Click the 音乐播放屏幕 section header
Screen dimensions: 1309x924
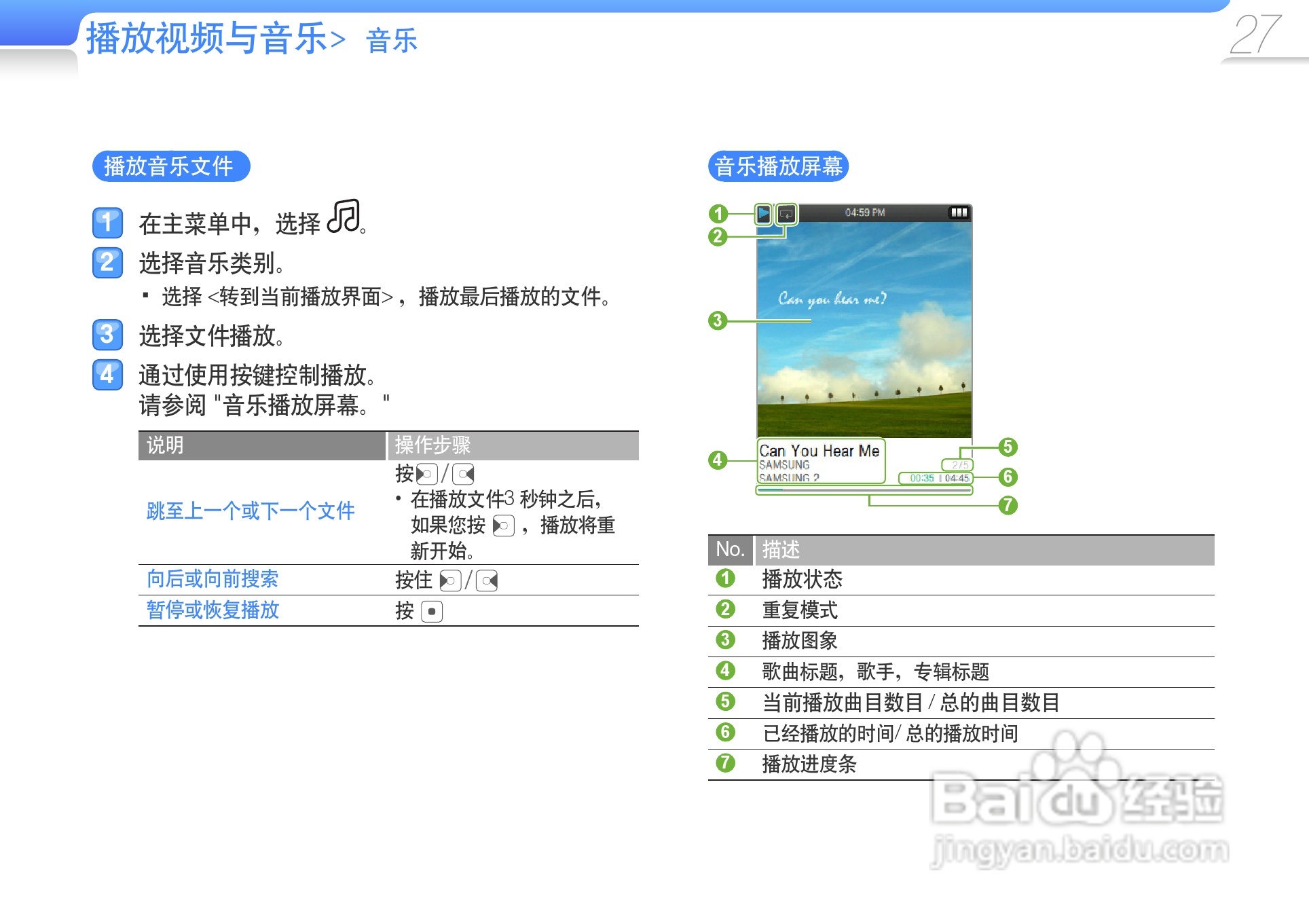[778, 166]
